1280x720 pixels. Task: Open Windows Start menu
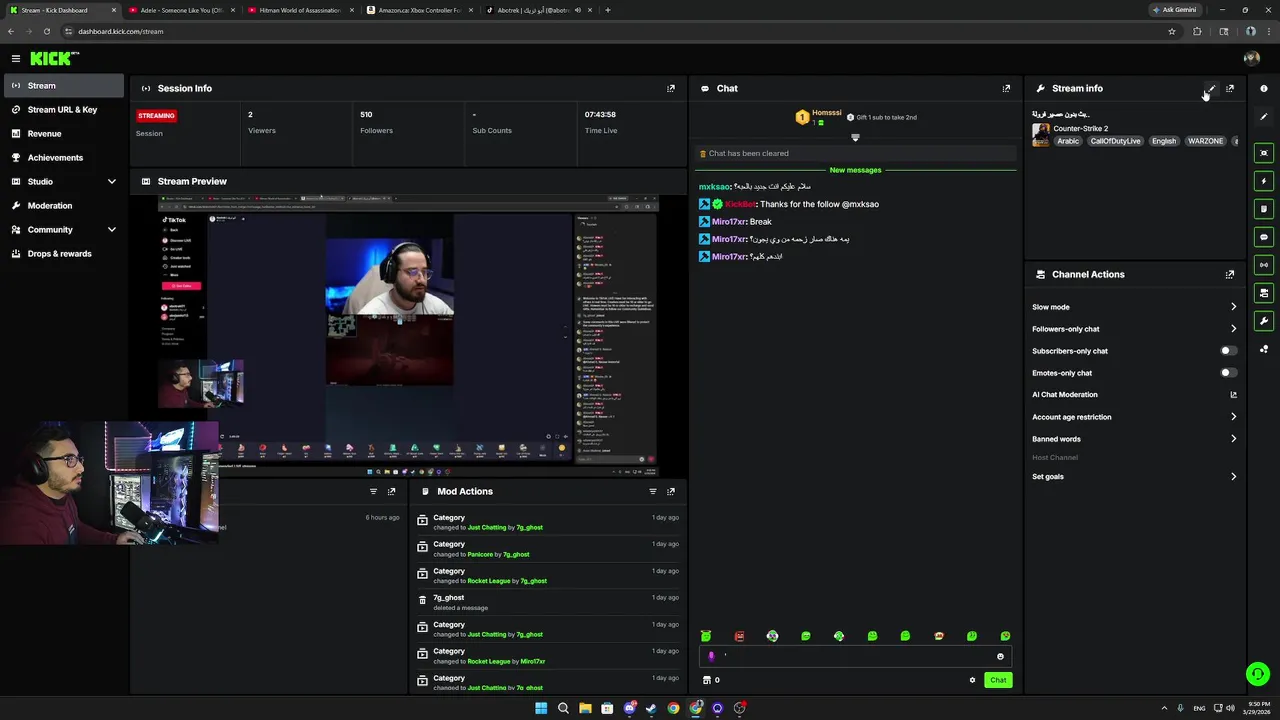pos(541,708)
